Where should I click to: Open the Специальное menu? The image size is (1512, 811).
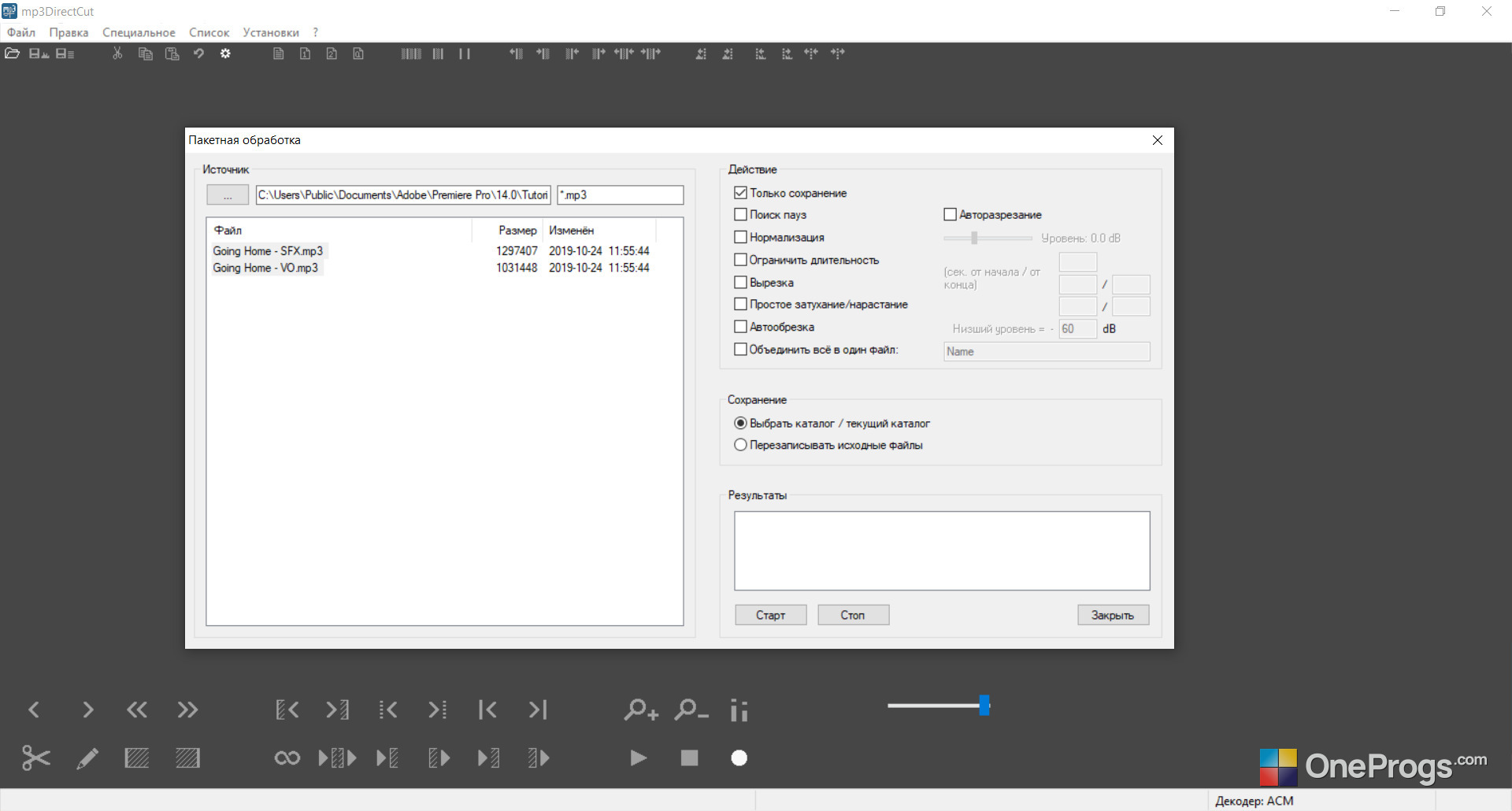pos(139,32)
